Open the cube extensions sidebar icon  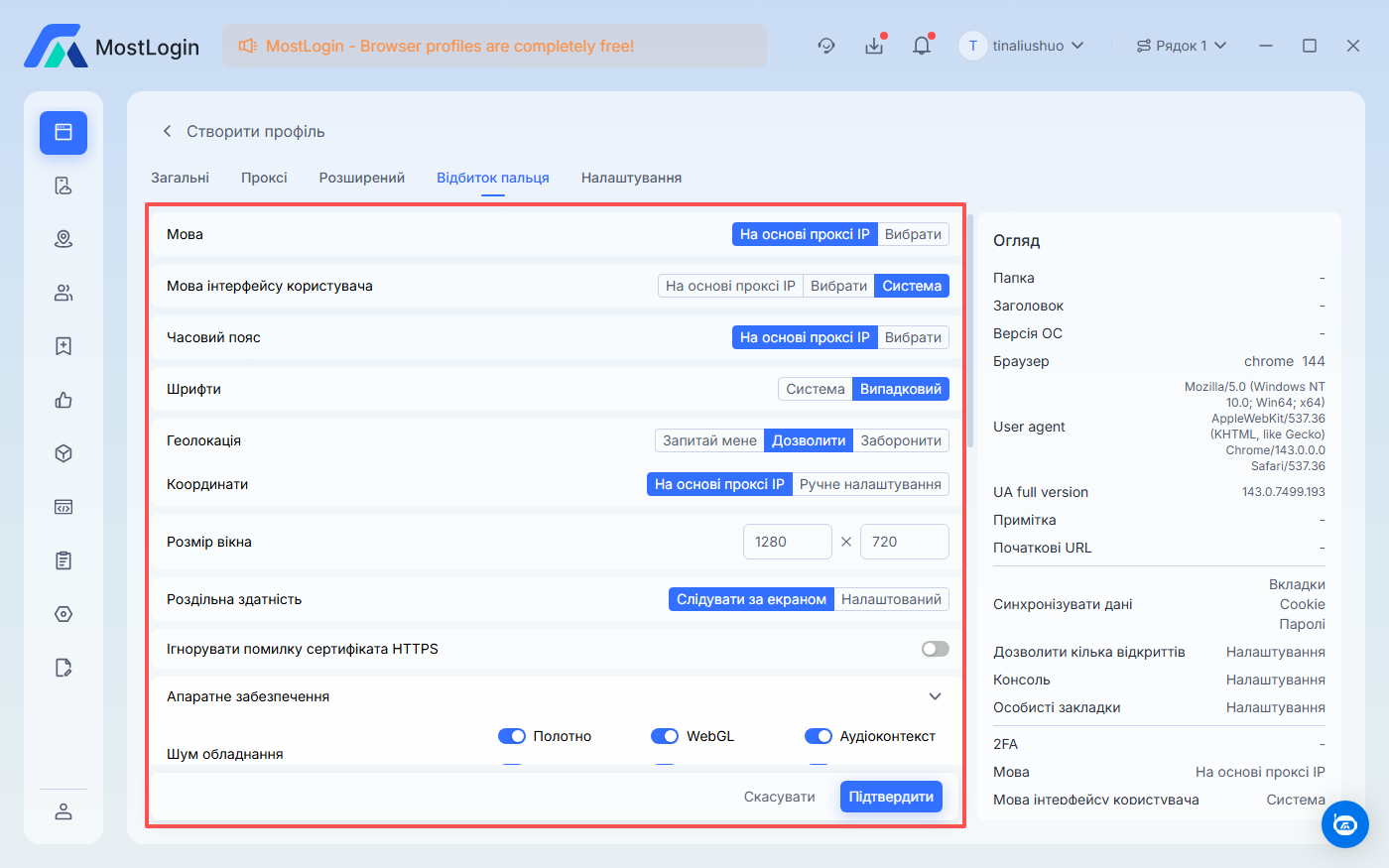63,453
